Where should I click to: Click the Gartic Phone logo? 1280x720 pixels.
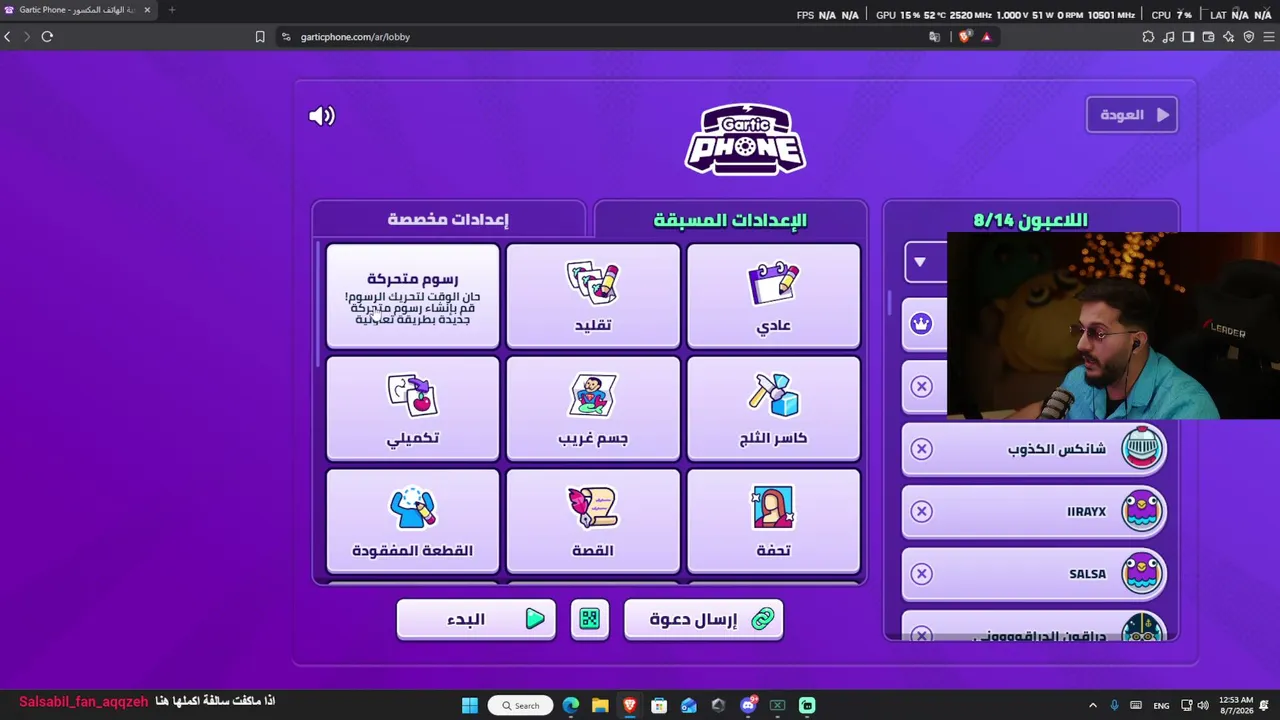point(745,139)
